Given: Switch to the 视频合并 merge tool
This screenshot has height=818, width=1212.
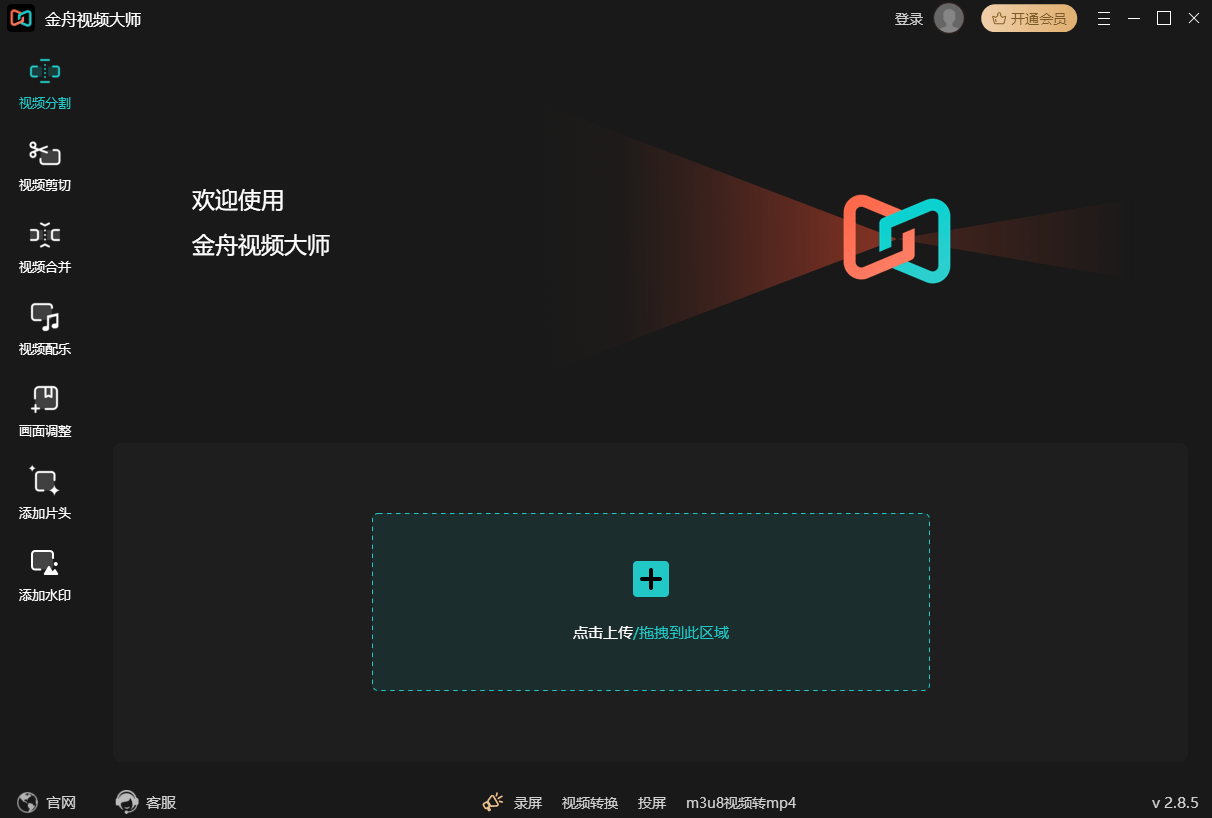Looking at the screenshot, I should [45, 248].
